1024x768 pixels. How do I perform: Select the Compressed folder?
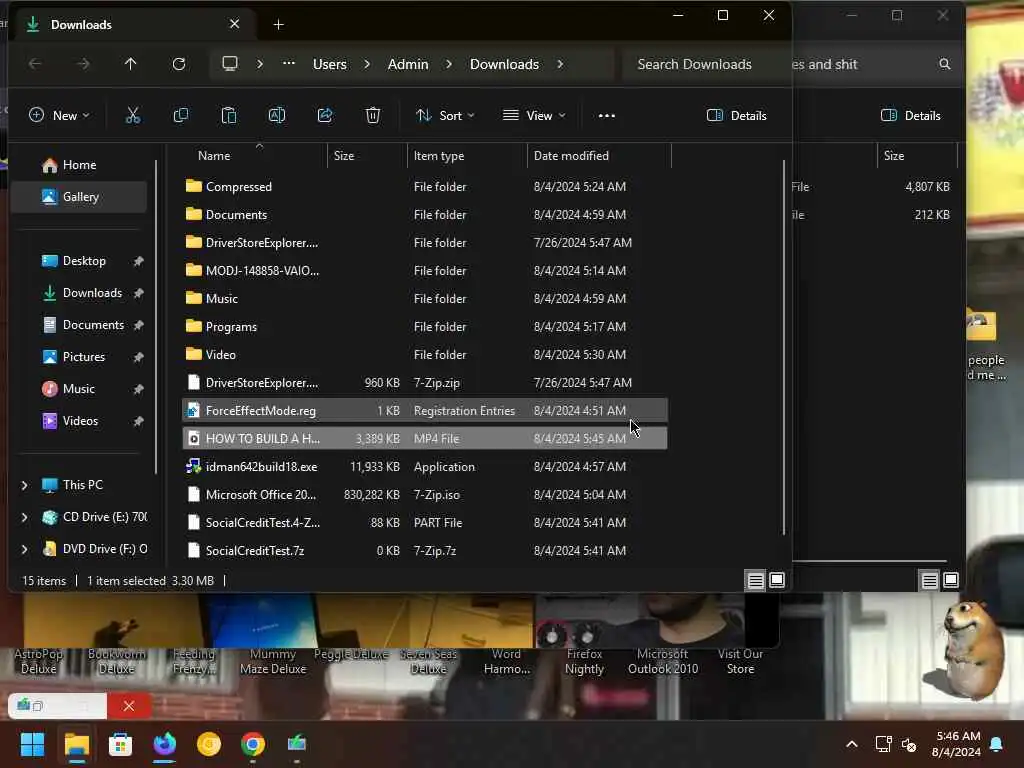[x=424, y=187]
